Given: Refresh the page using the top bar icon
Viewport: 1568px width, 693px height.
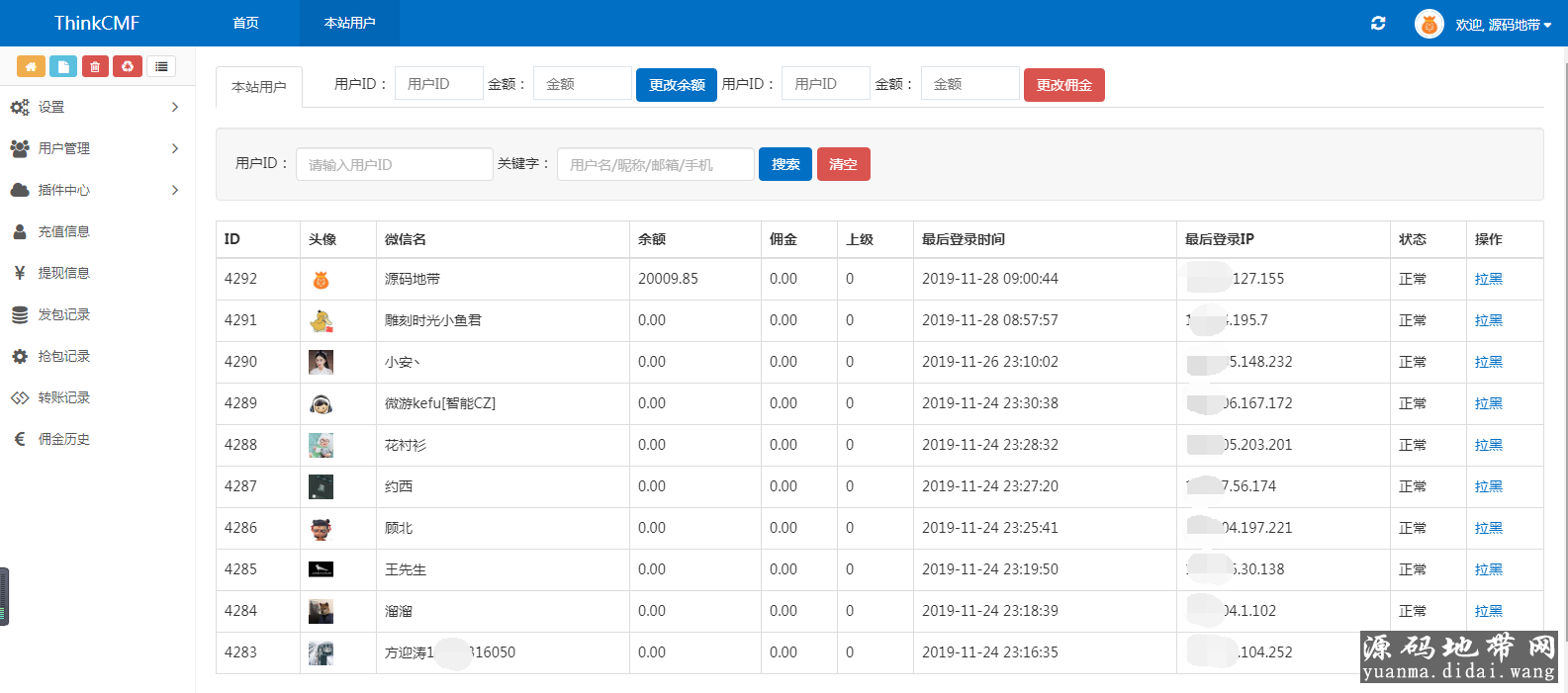Looking at the screenshot, I should 1378,23.
